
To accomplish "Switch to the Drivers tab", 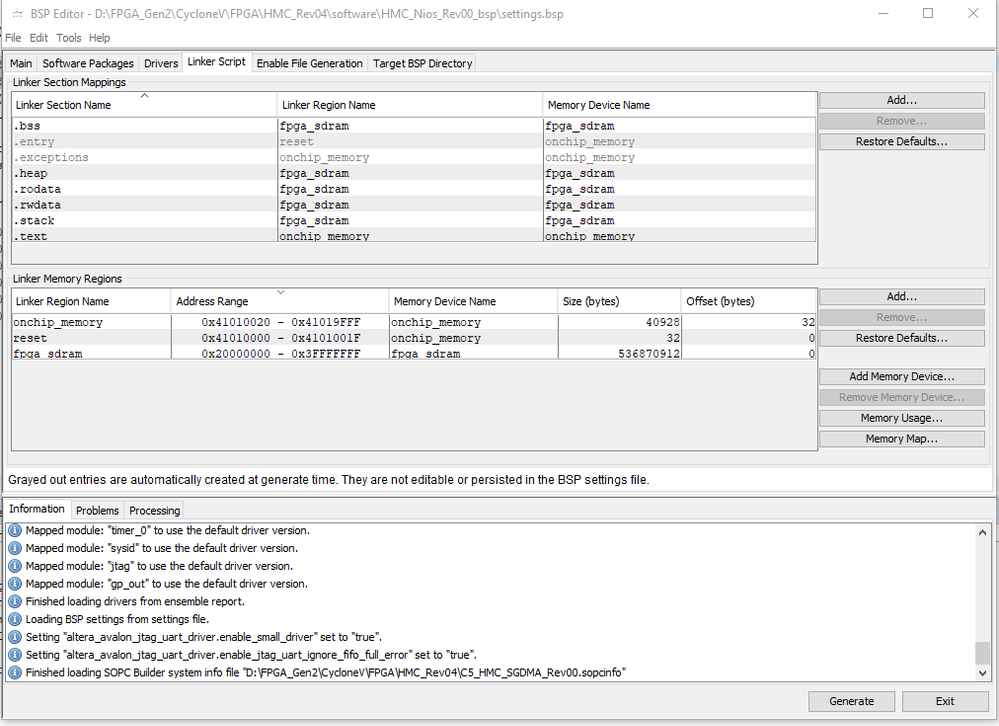I will tap(161, 63).
